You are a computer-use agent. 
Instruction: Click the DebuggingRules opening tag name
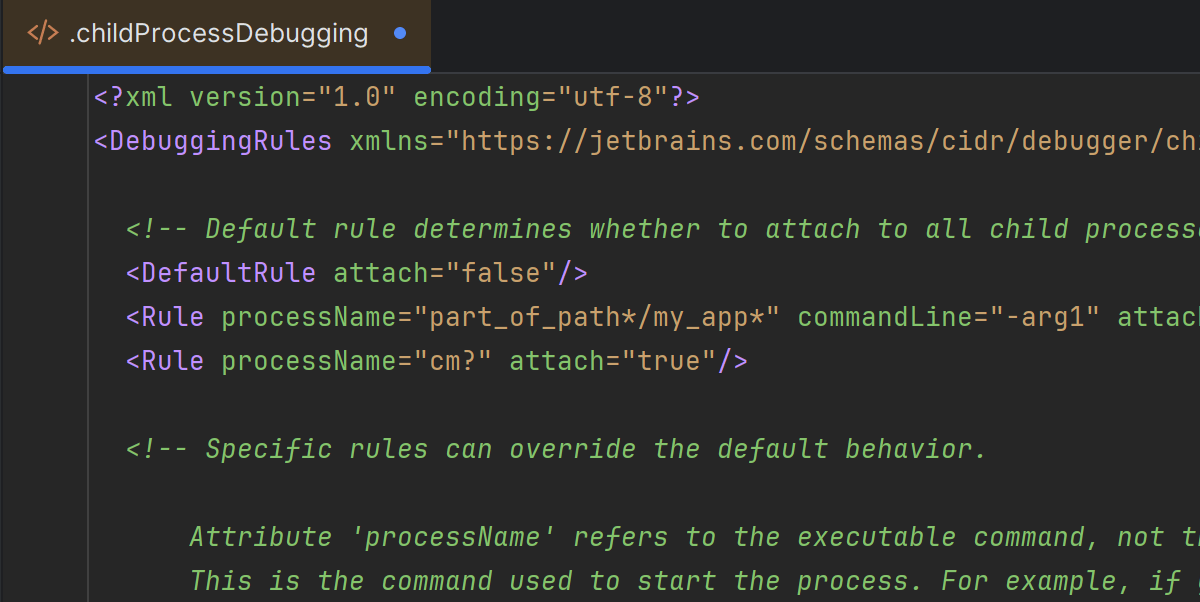[220, 141]
